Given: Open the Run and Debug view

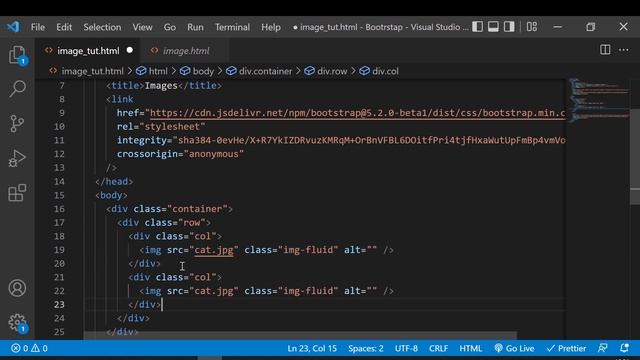Looking at the screenshot, I should tap(17, 158).
